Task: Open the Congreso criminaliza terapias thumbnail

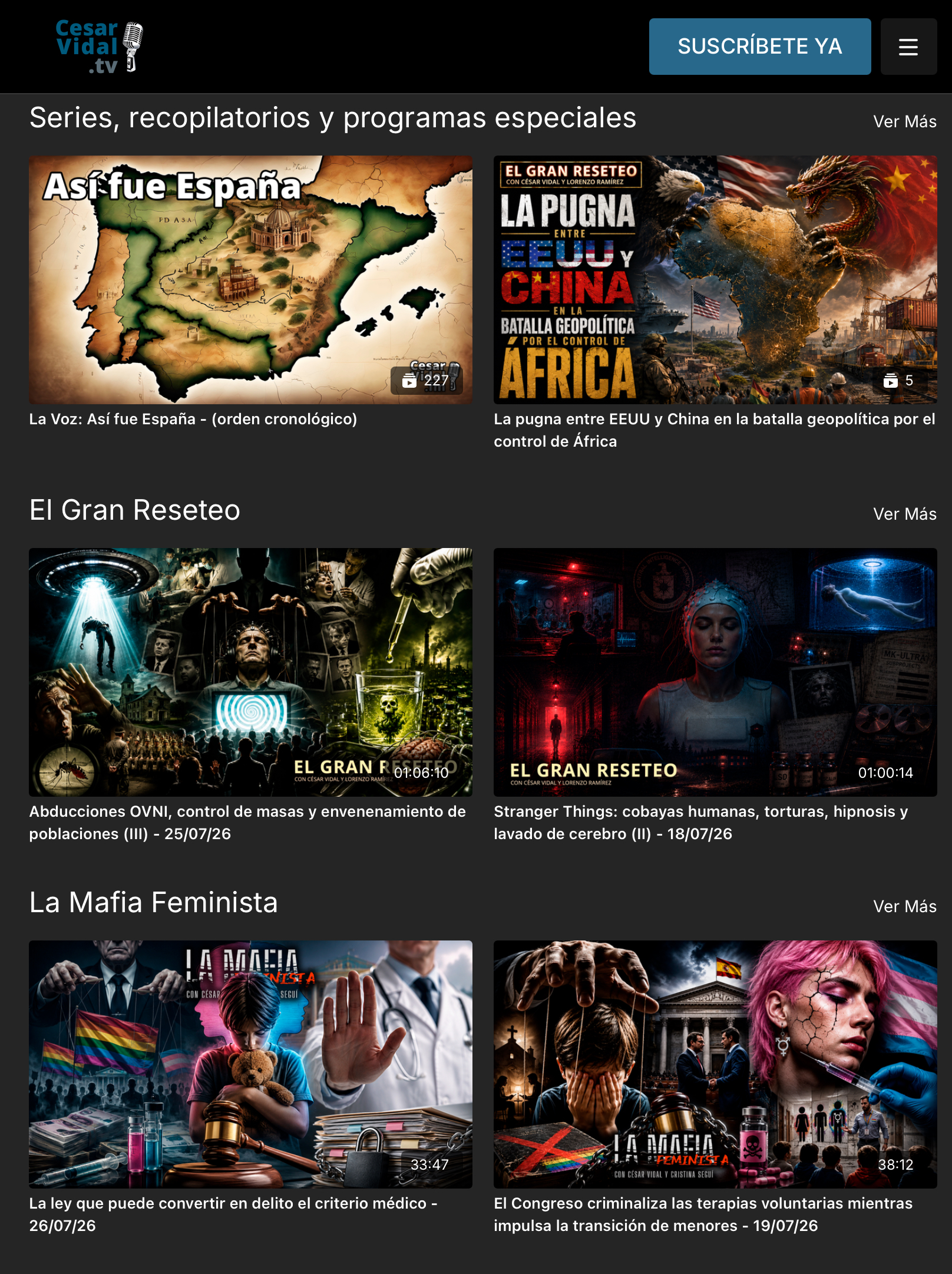Action: point(715,1064)
